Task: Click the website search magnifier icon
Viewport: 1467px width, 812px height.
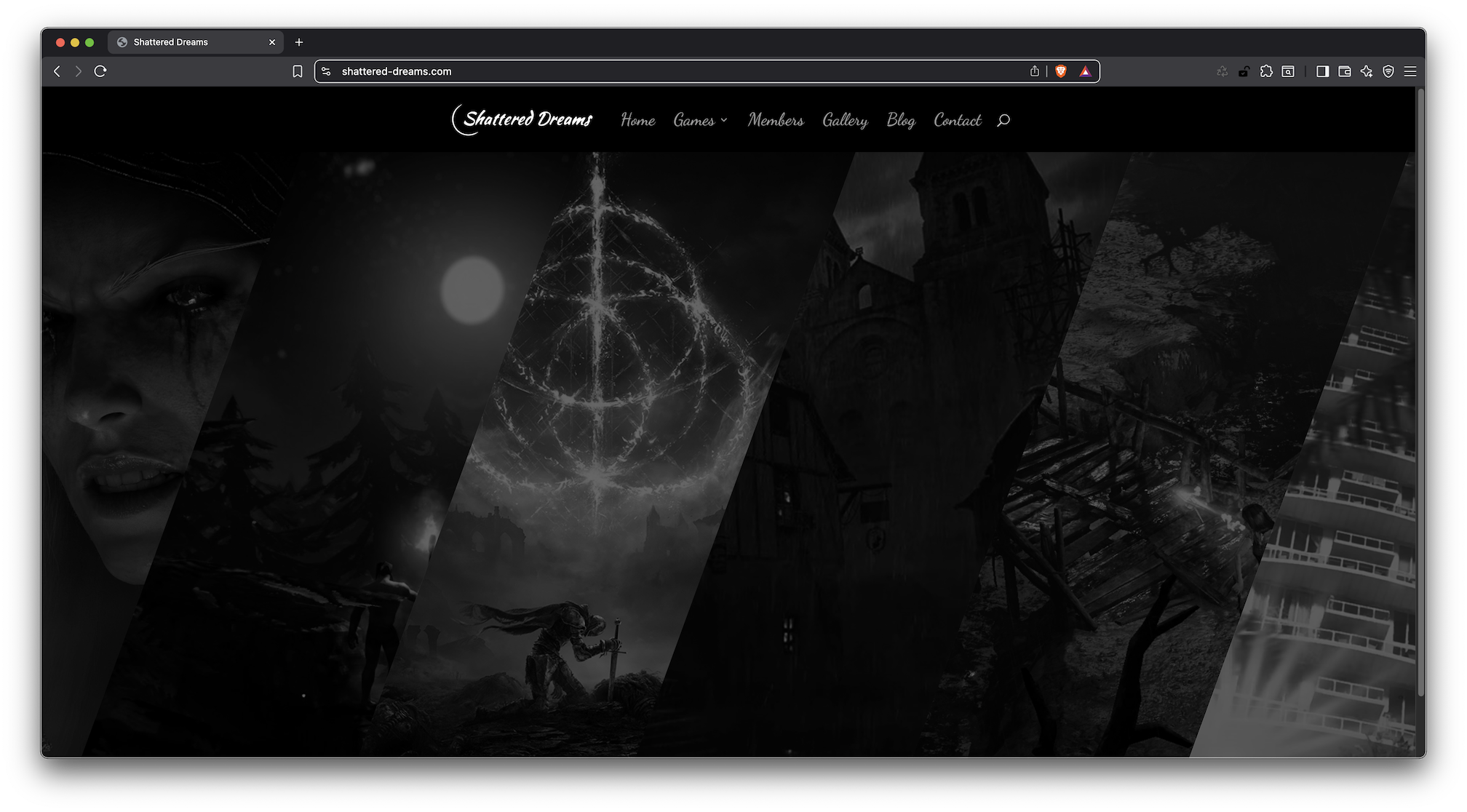Action: tap(1003, 120)
